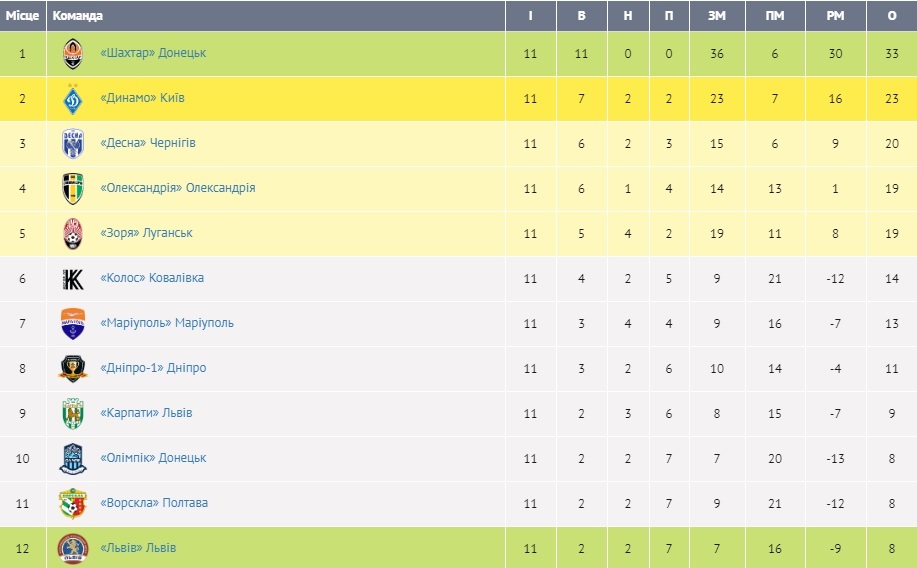This screenshot has height=568, width=917.
Task: Open the «Зоря» Луганськ team link
Action: point(146,233)
